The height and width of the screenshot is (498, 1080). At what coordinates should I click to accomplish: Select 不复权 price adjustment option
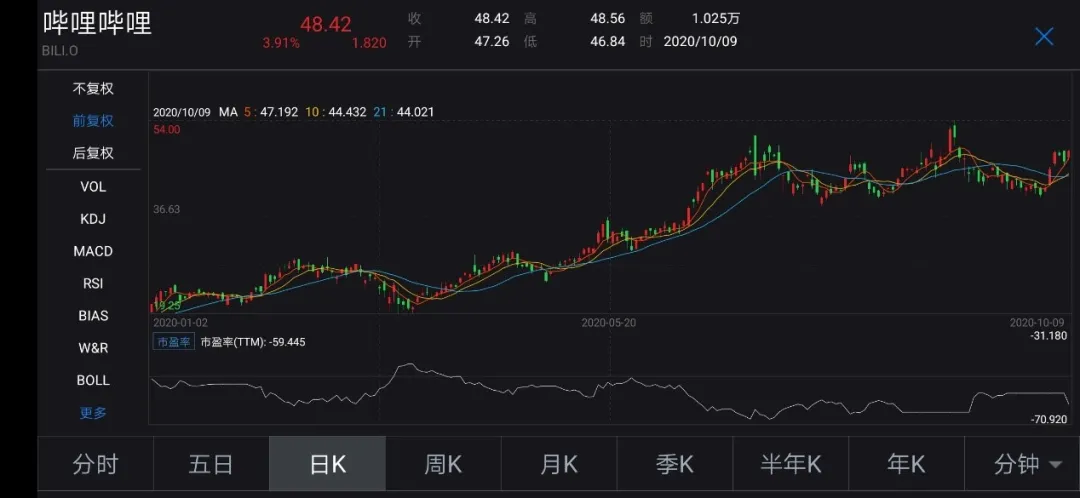click(93, 89)
